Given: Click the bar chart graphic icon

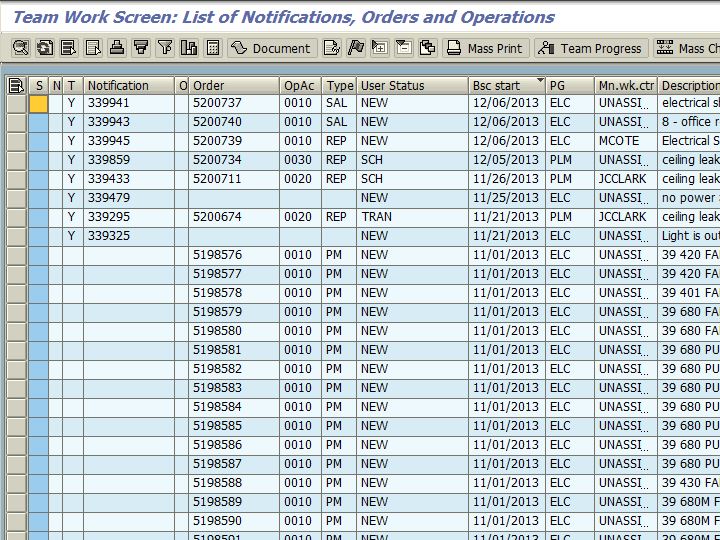Looking at the screenshot, I should [189, 48].
